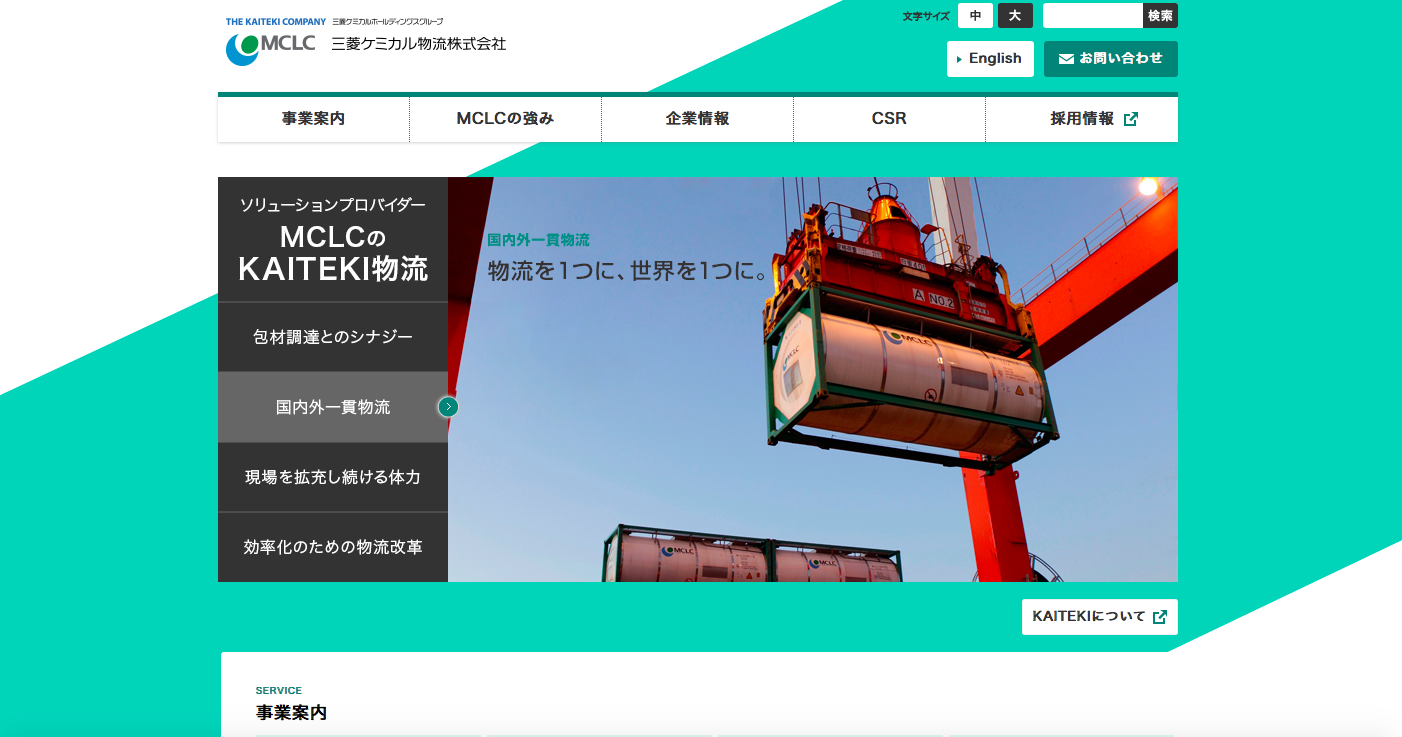Set font size to 大

click(1015, 16)
